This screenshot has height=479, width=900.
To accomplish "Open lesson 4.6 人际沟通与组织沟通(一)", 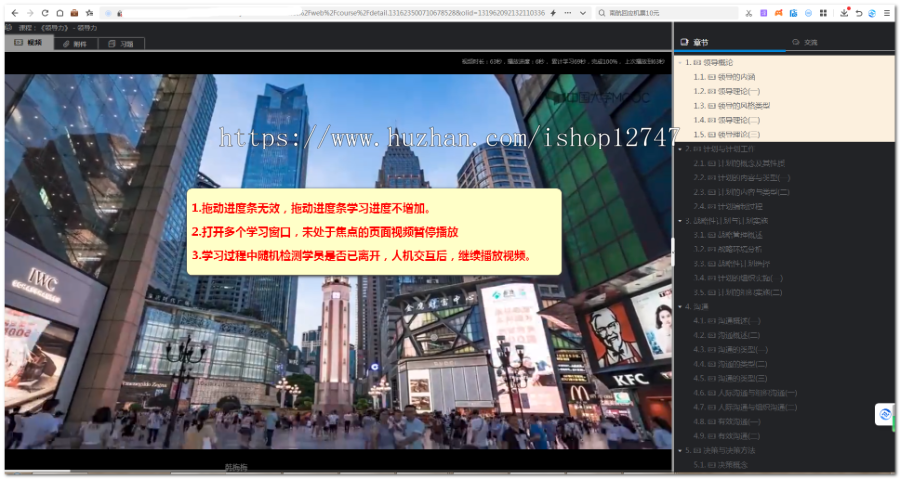I will (745, 393).
